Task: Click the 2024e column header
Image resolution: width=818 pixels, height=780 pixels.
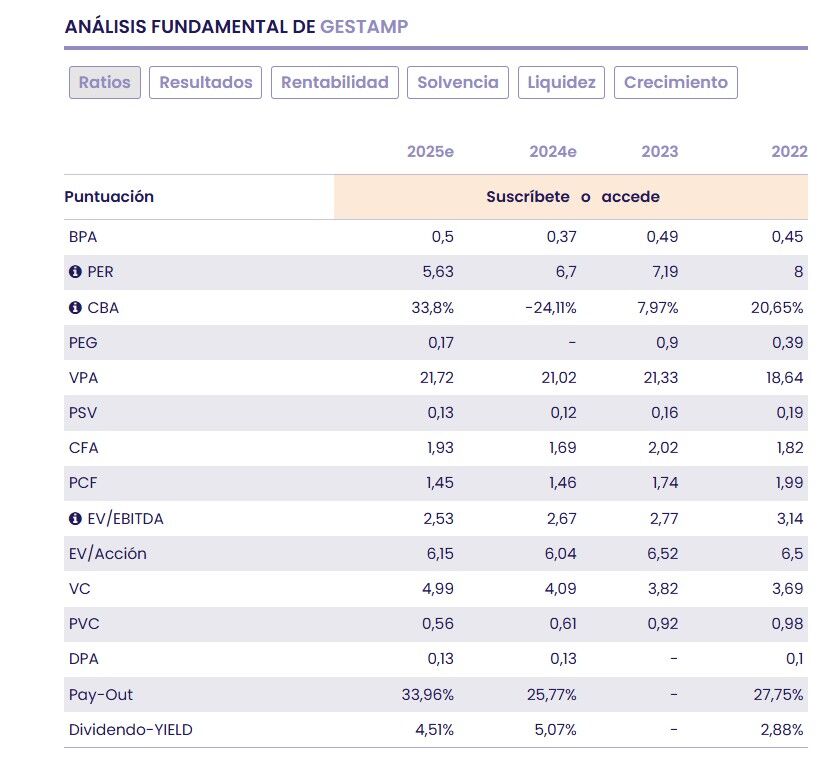Action: [553, 152]
